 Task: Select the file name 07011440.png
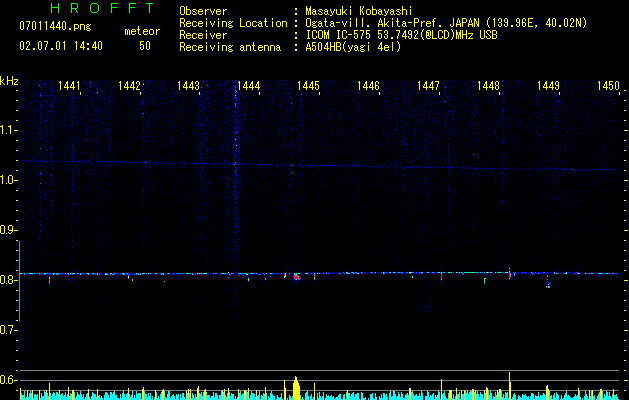(55, 26)
